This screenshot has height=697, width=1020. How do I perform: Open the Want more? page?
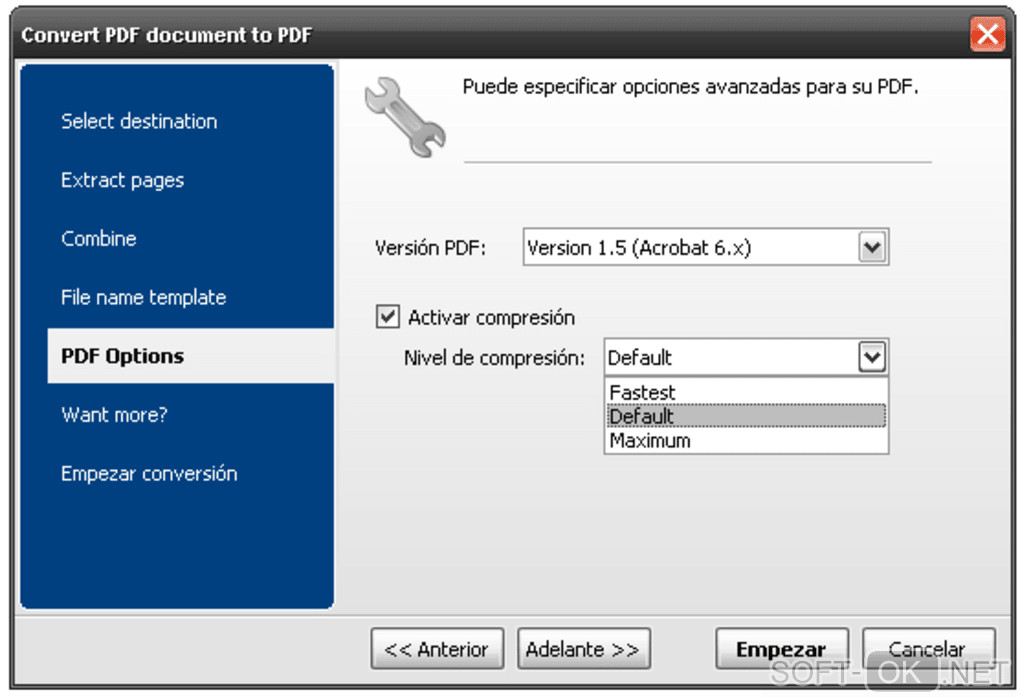(114, 414)
